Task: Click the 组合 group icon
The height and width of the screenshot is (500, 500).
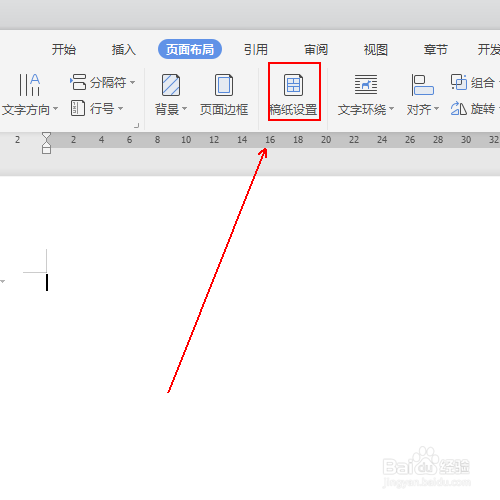Action: 459,82
